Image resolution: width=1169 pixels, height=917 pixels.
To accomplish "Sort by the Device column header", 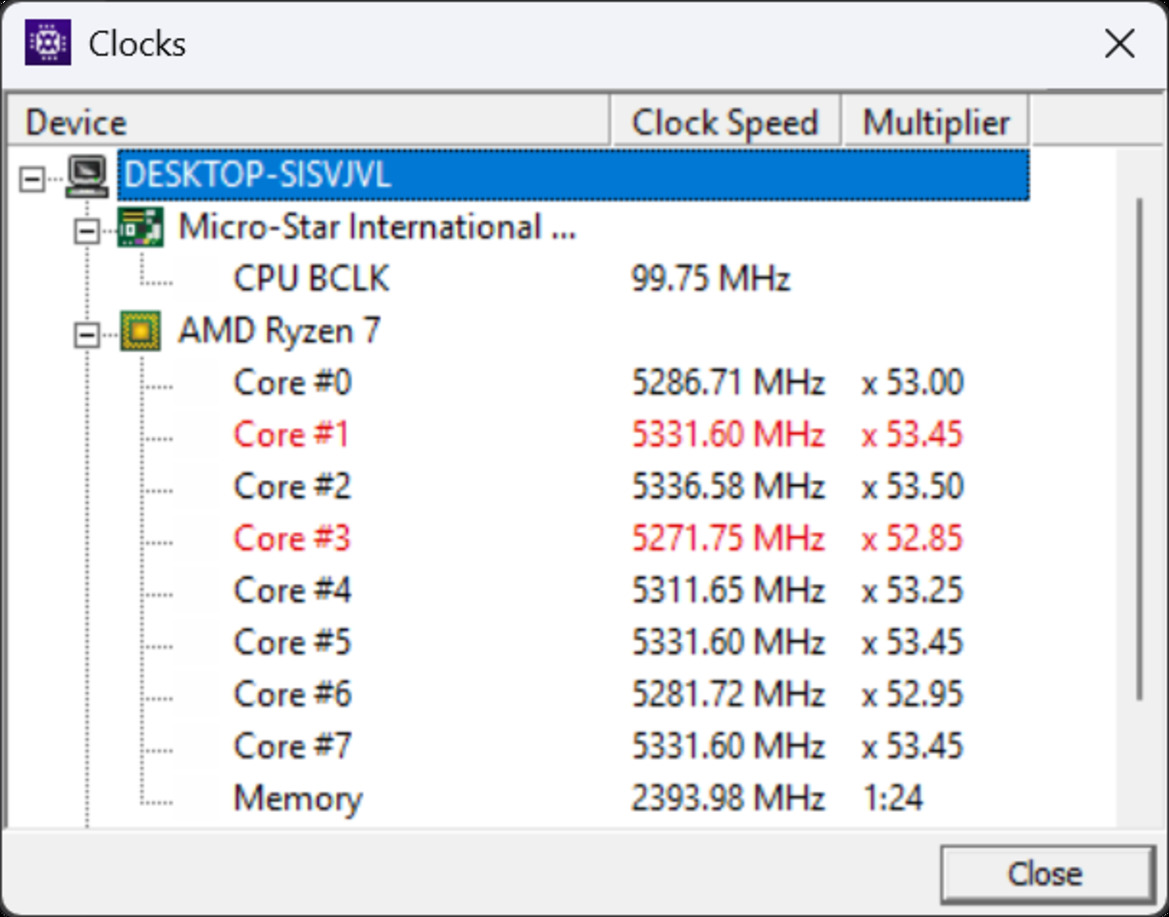I will click(306, 123).
